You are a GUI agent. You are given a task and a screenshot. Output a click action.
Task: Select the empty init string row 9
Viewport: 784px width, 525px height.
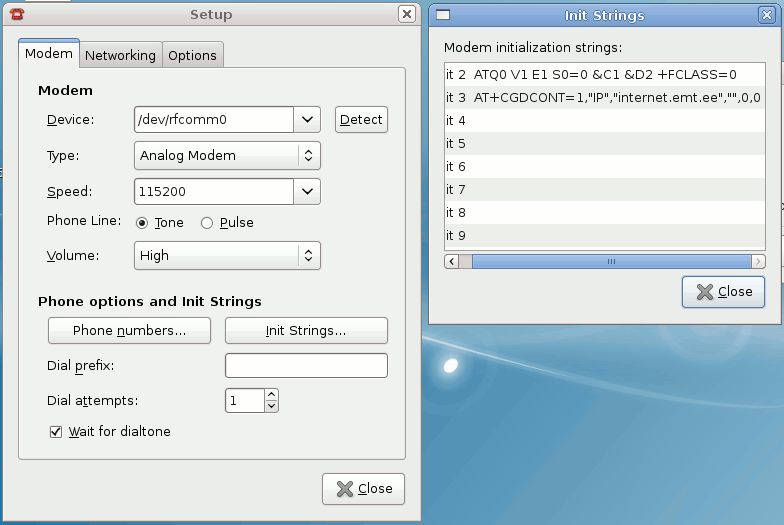[x=604, y=236]
